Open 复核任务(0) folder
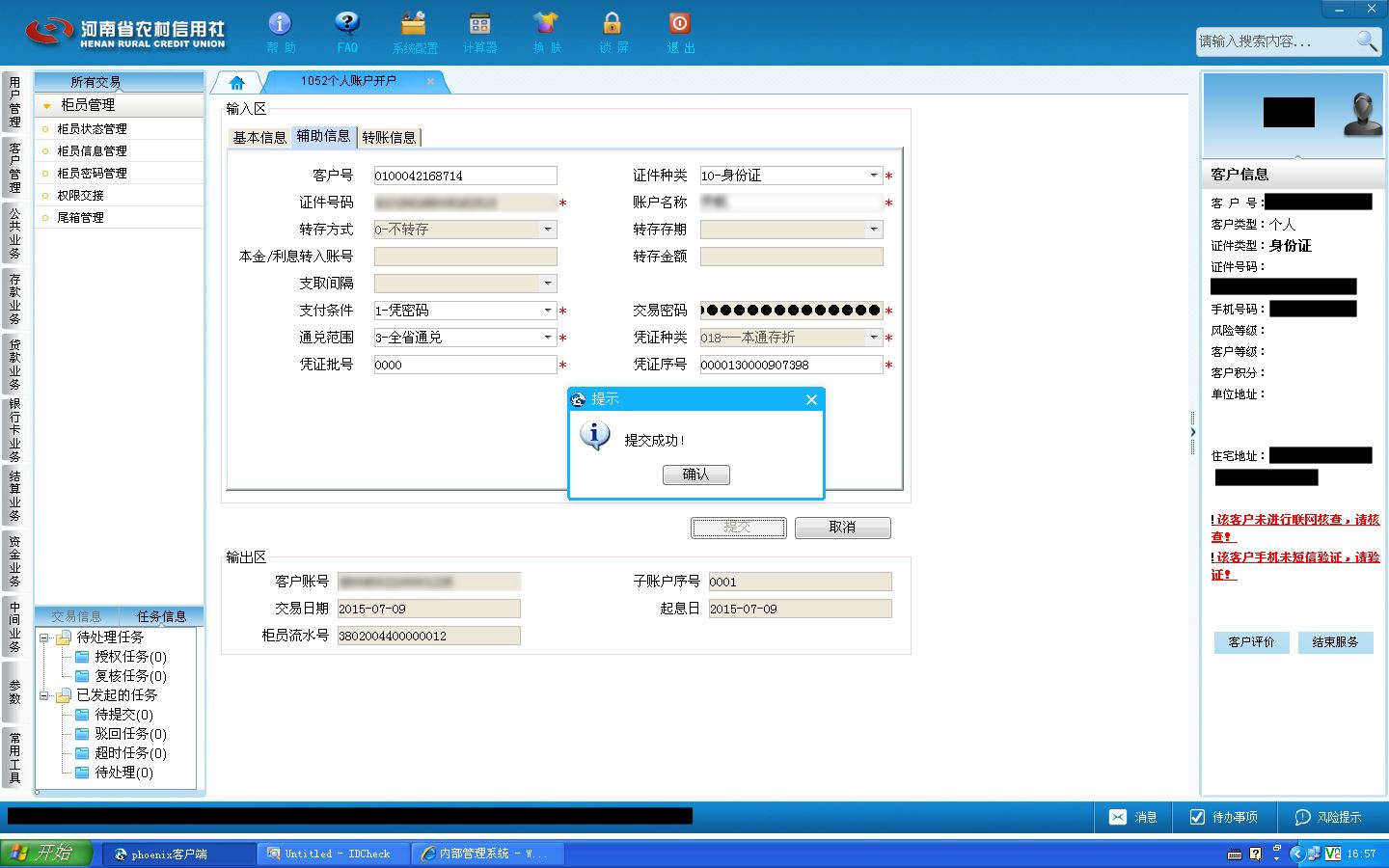 (122, 676)
